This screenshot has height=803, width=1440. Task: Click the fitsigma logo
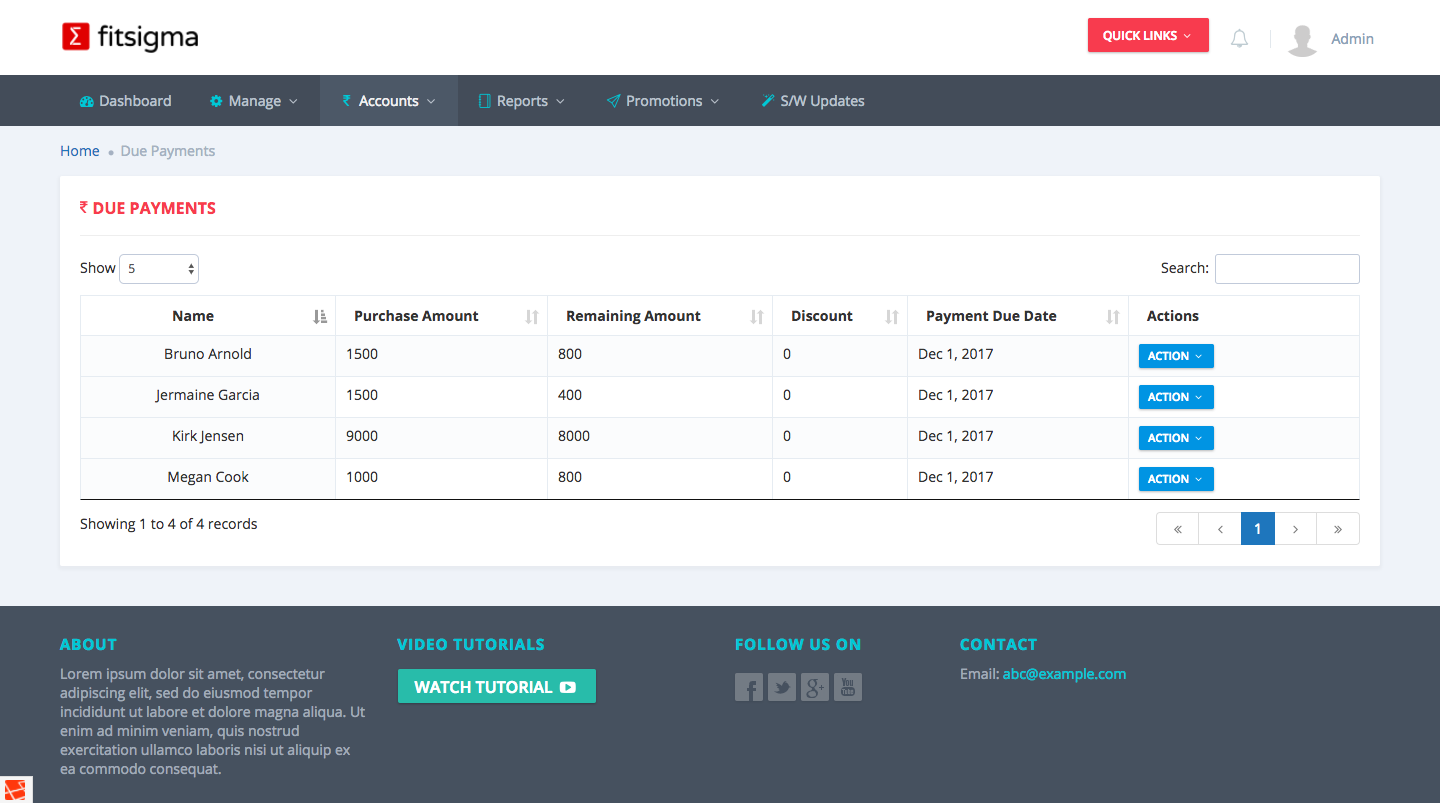(x=130, y=37)
